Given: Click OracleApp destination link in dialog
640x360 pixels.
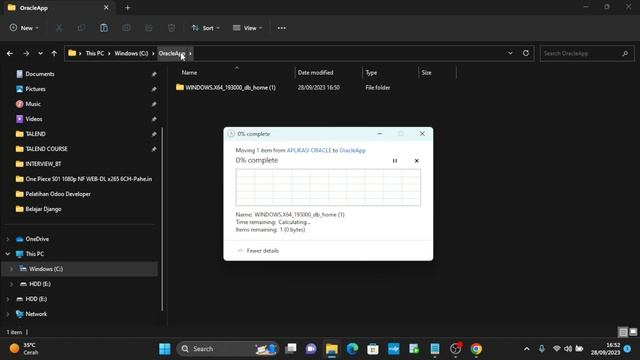Looking at the screenshot, I should pyautogui.click(x=352, y=150).
